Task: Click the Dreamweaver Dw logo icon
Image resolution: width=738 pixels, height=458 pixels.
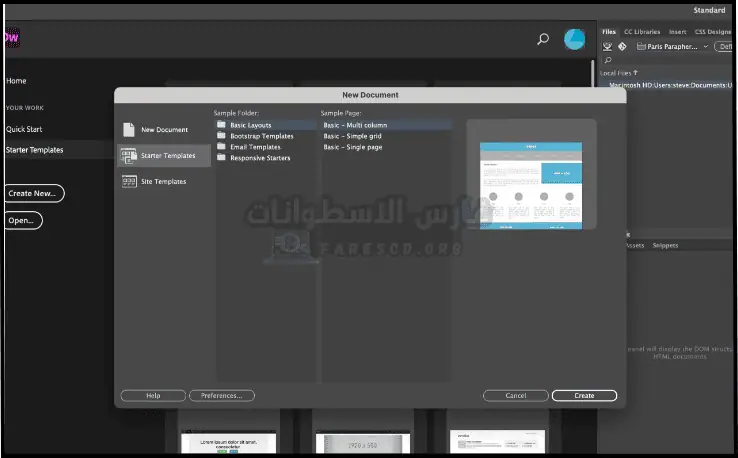Action: coord(10,39)
